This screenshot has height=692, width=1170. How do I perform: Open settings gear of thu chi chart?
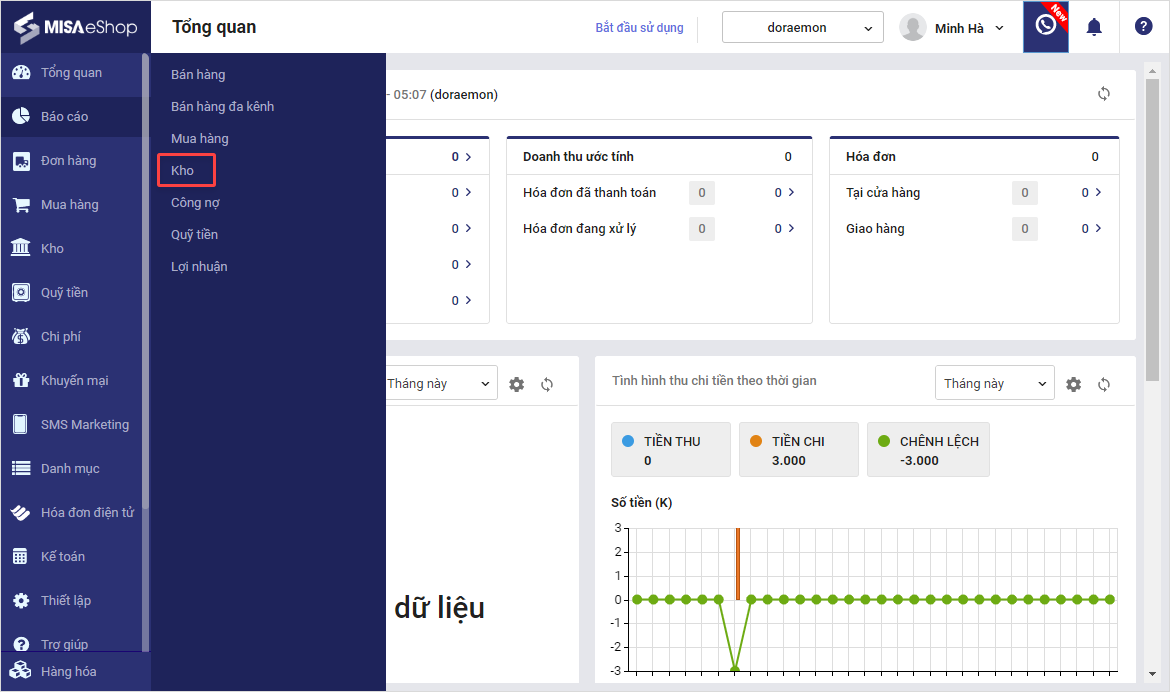coord(1073,384)
